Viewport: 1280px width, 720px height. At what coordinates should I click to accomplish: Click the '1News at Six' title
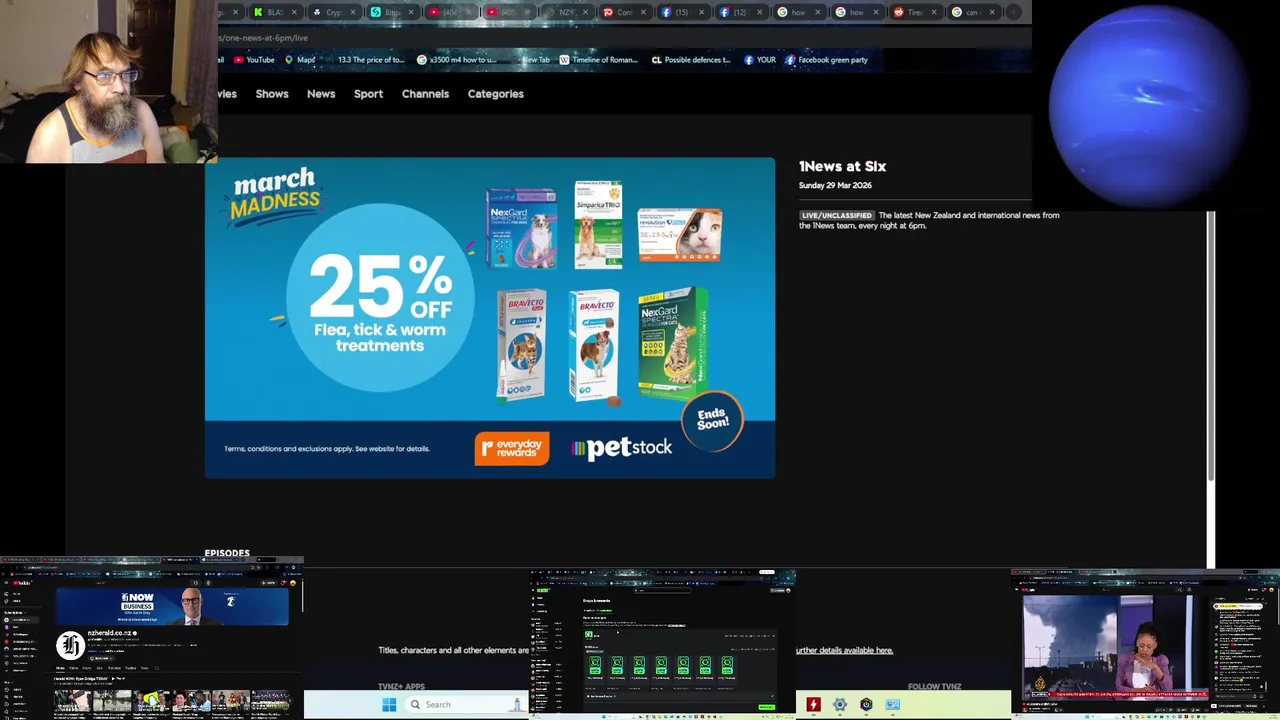pyautogui.click(x=842, y=167)
